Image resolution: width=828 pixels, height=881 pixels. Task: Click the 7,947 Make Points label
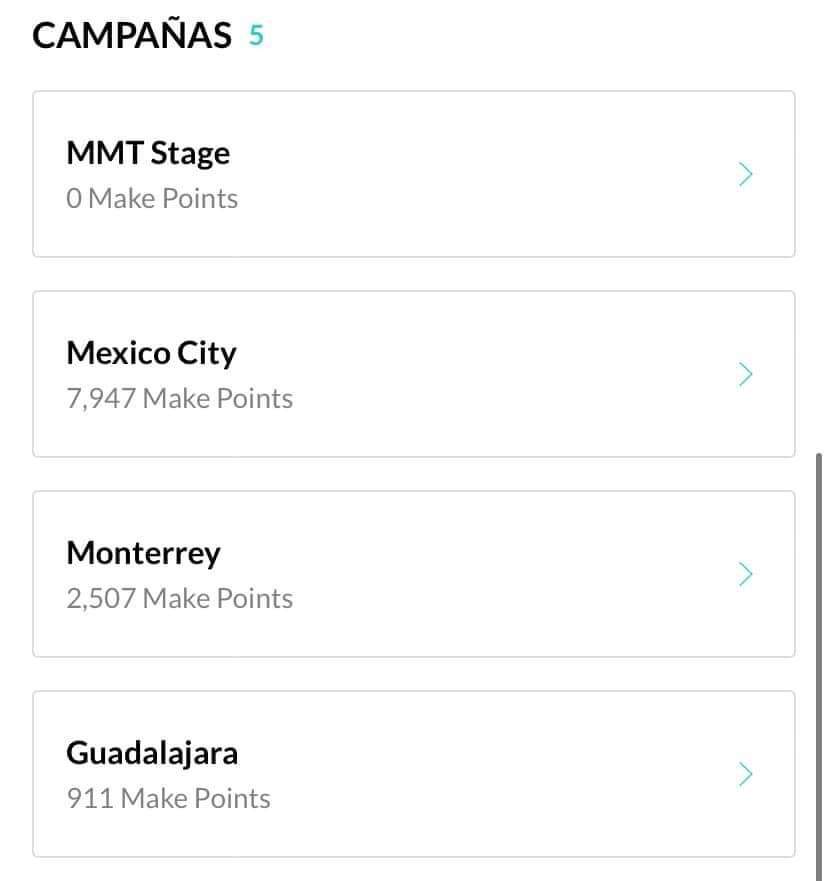[x=180, y=398]
